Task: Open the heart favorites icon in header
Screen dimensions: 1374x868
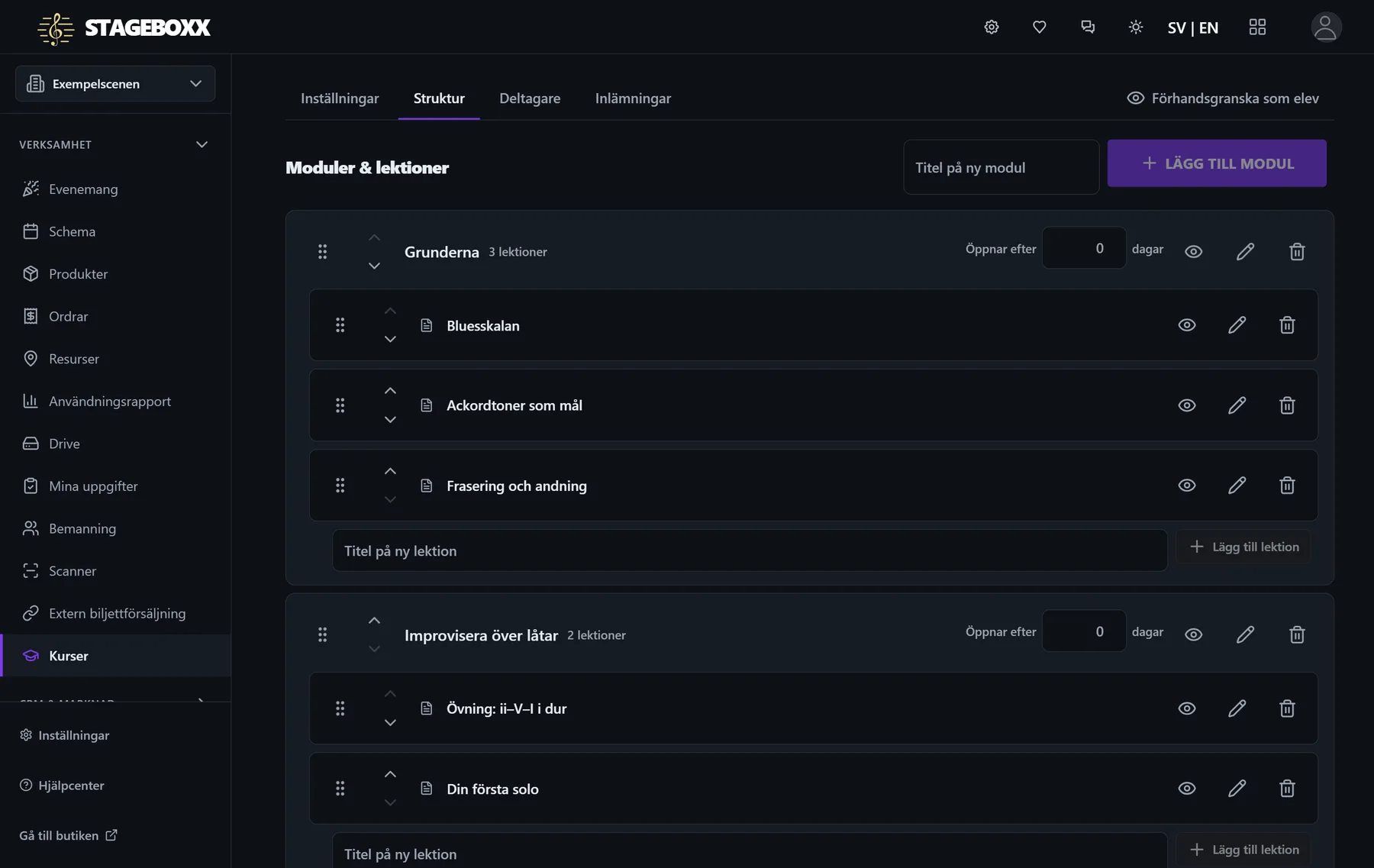Action: click(1039, 27)
